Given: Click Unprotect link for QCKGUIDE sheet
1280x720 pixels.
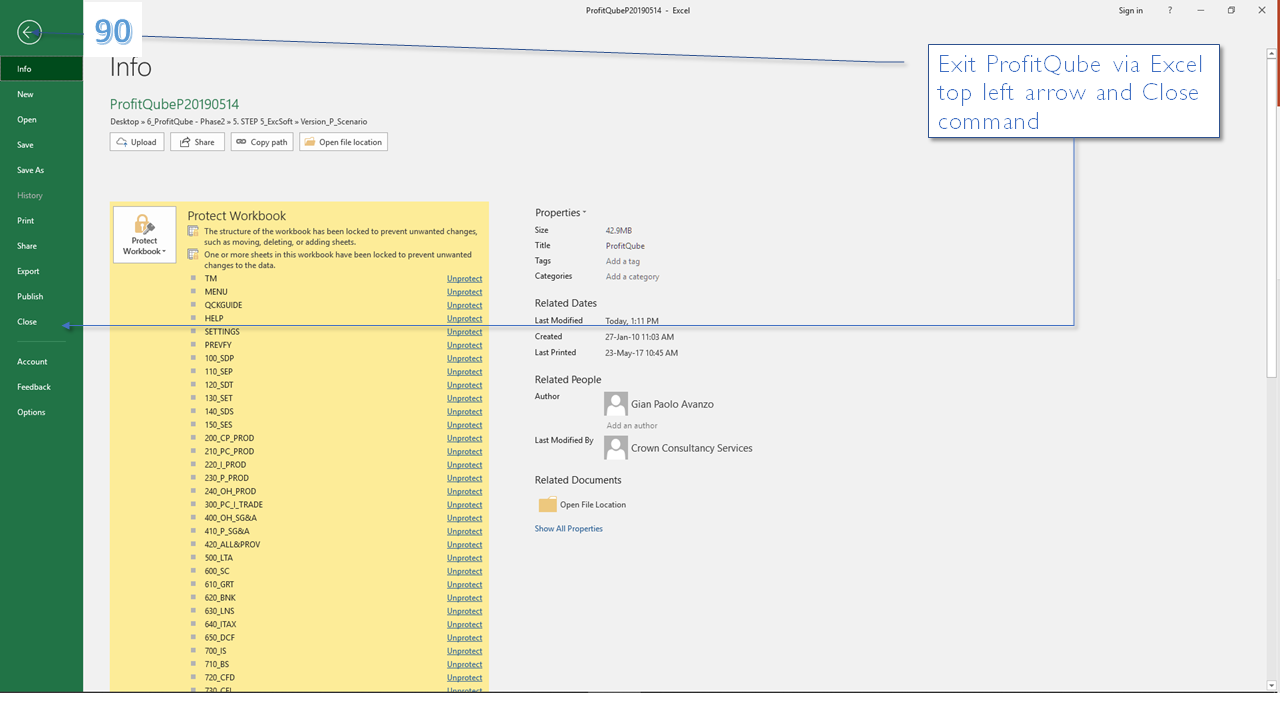Looking at the screenshot, I should click(x=464, y=305).
